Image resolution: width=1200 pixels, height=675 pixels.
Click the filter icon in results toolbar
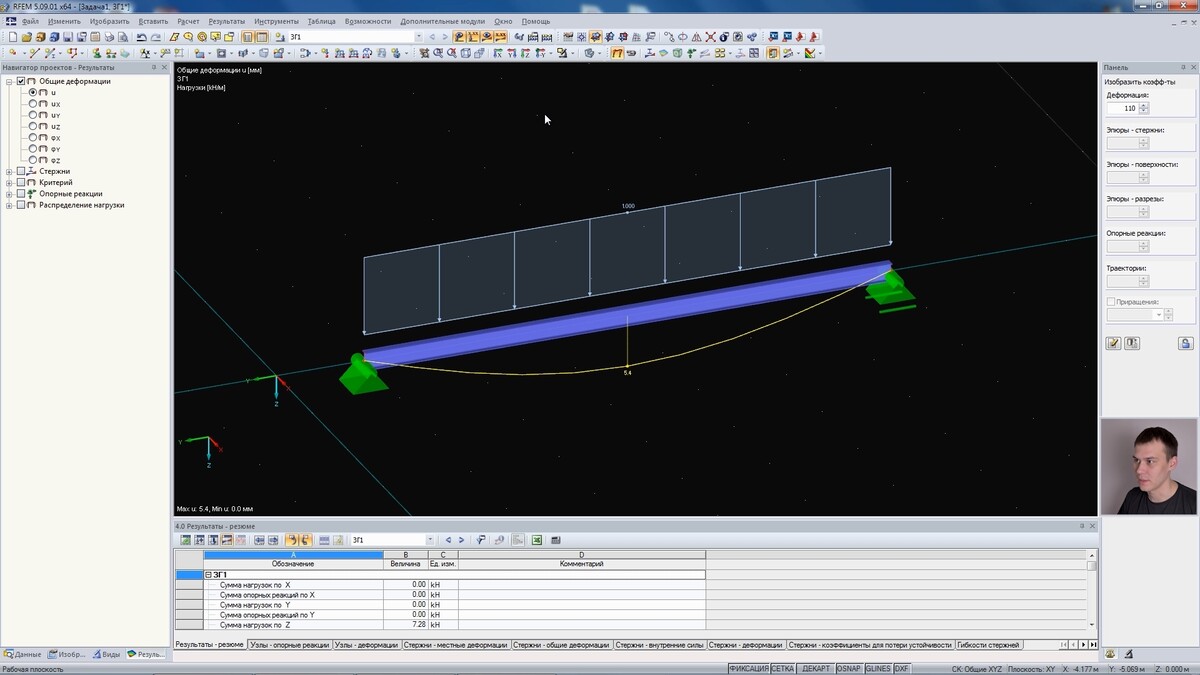(481, 540)
